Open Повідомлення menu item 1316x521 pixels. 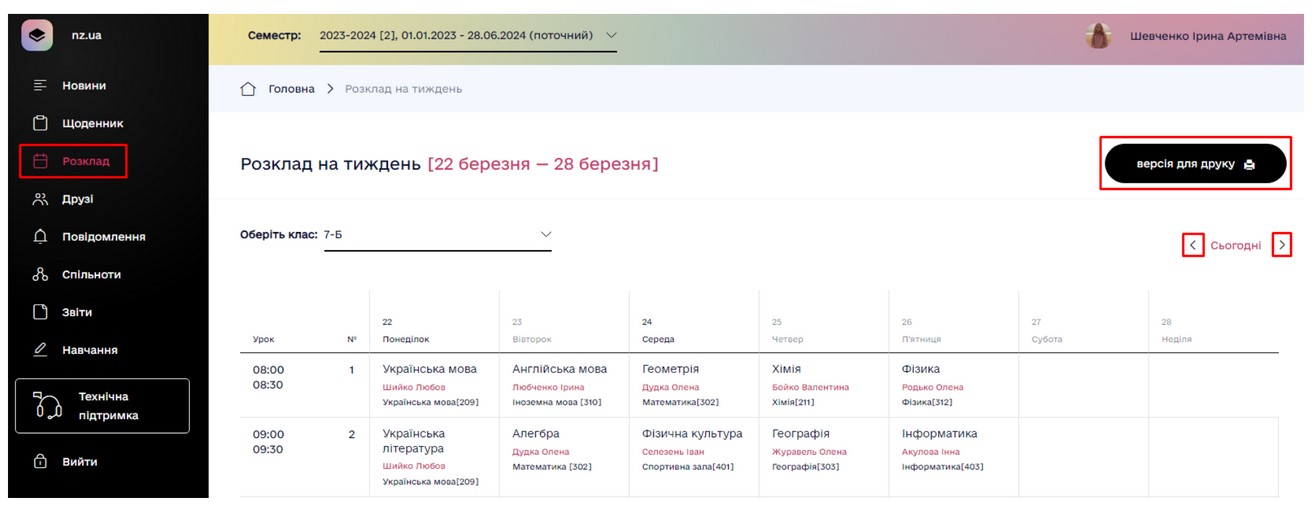pyautogui.click(x=104, y=237)
